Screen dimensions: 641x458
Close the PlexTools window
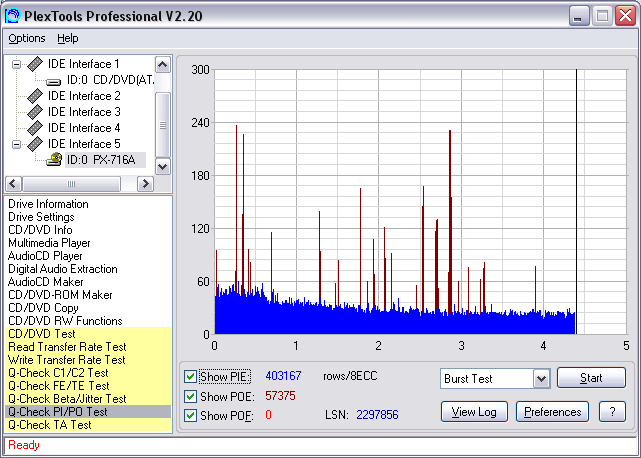point(625,16)
